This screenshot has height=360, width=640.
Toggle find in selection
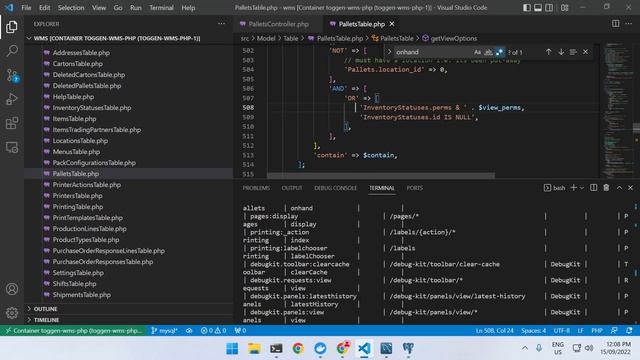coord(573,52)
